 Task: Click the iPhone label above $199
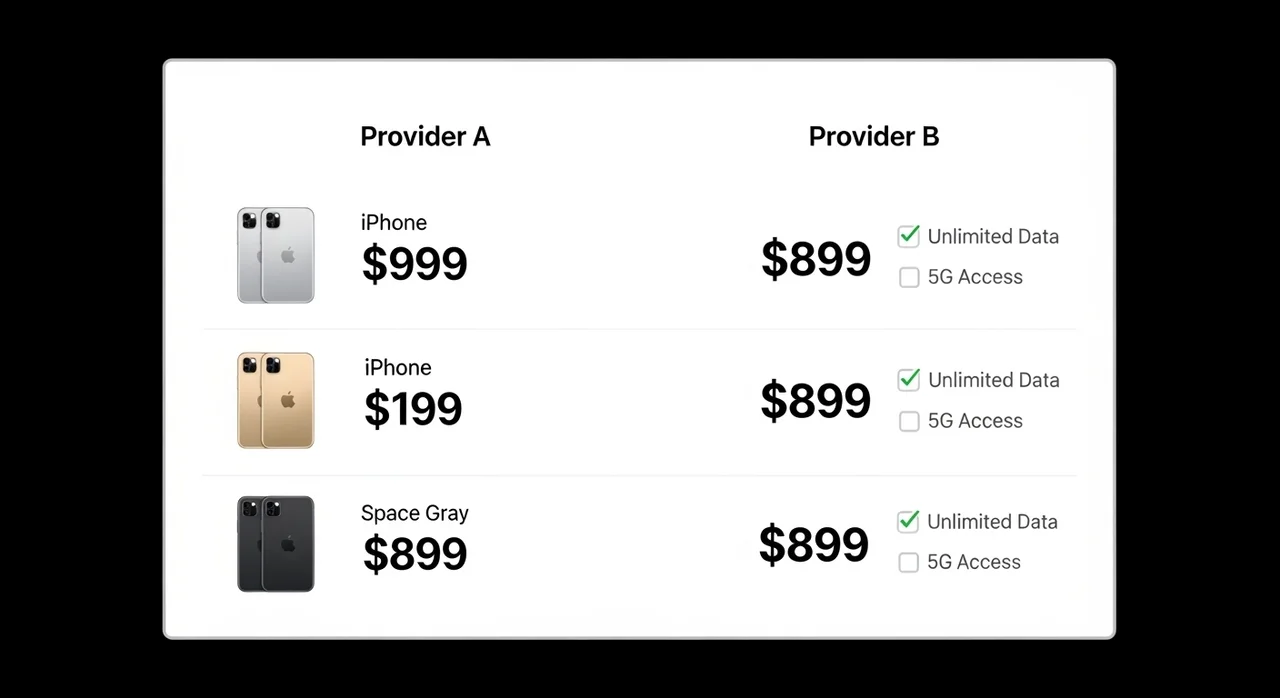tap(398, 368)
